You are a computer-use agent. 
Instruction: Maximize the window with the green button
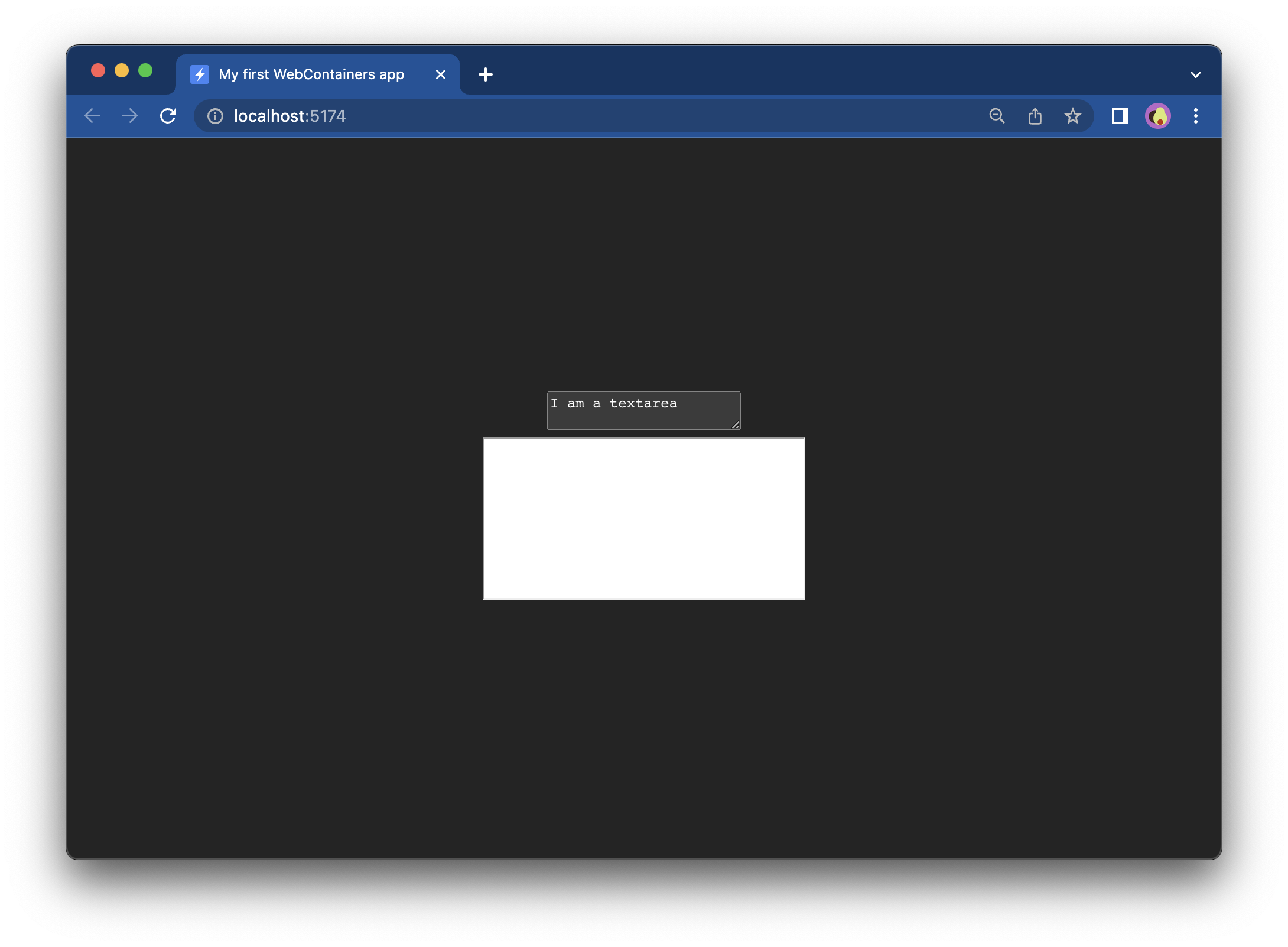point(145,71)
